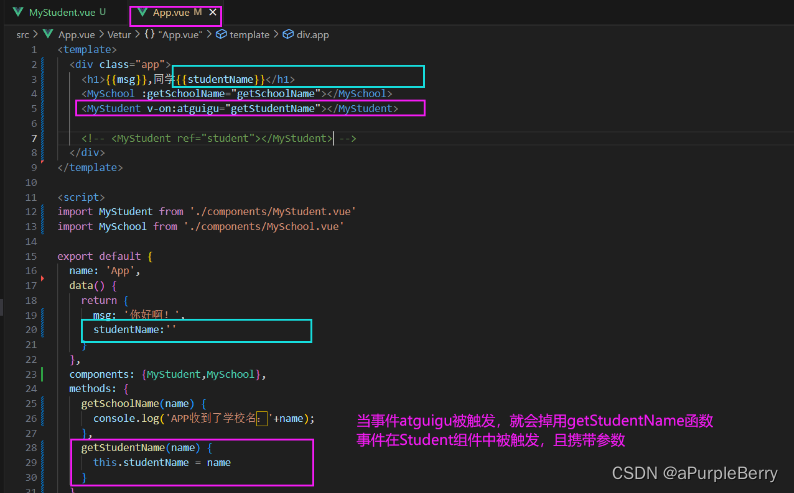
Task: Click the data() function declaration
Action: pos(93,285)
